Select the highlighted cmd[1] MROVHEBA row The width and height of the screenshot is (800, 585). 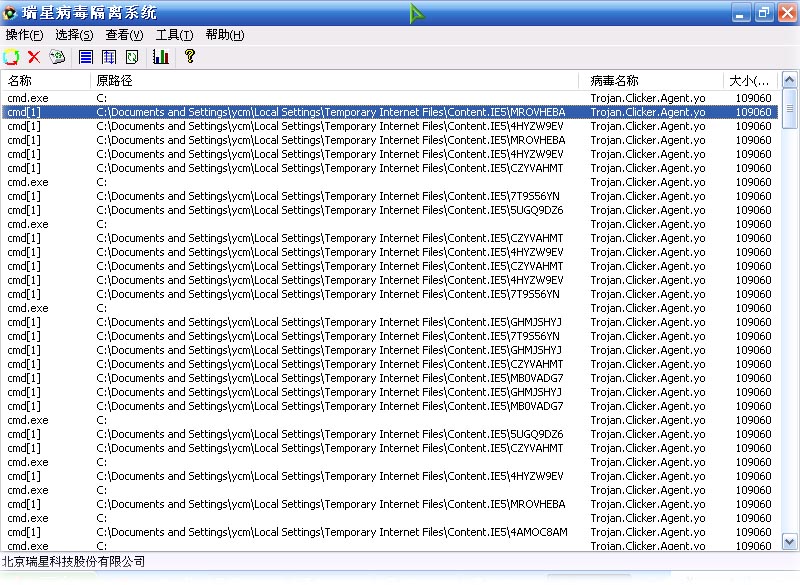pos(390,112)
